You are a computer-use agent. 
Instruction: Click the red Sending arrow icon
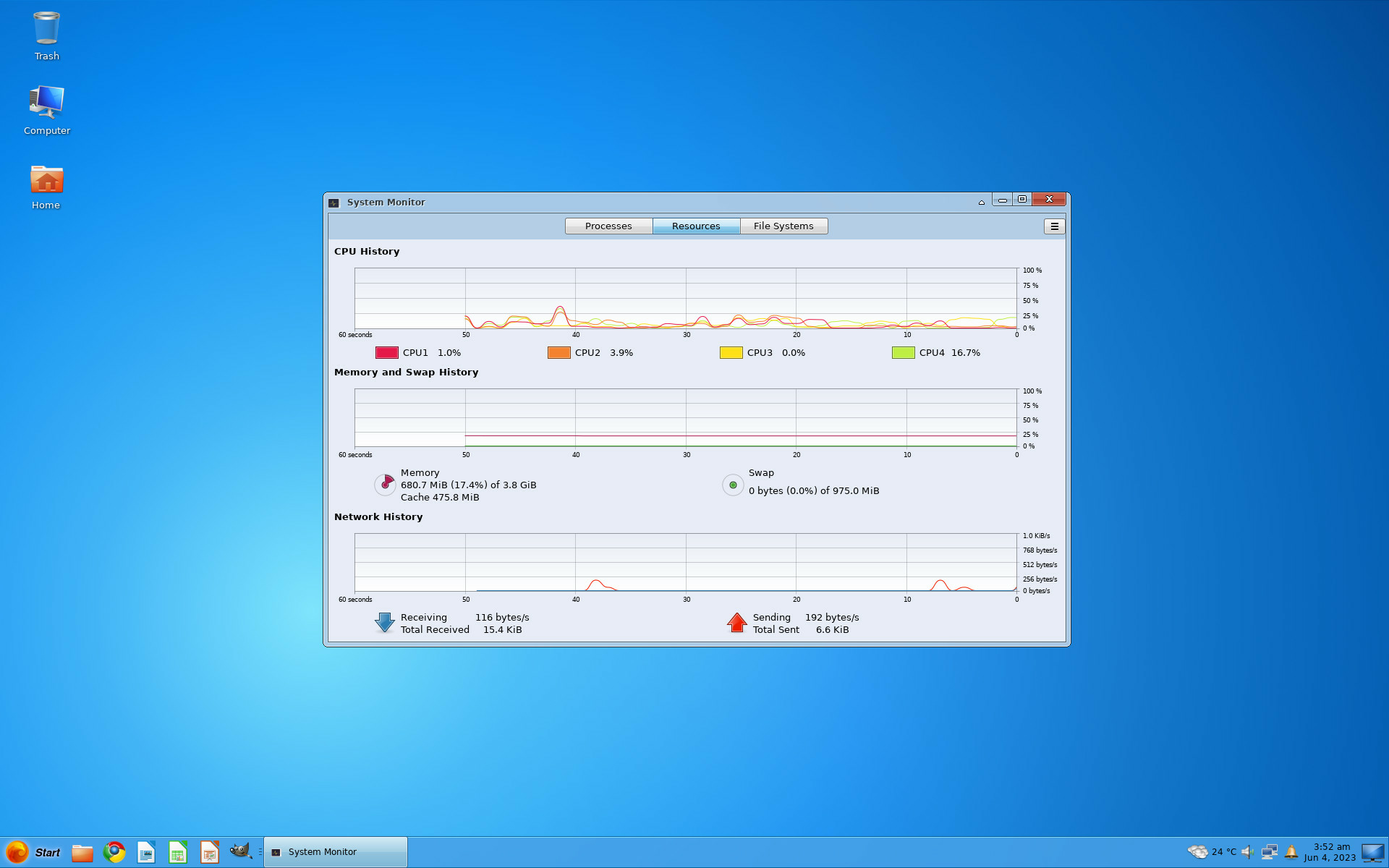point(736,623)
